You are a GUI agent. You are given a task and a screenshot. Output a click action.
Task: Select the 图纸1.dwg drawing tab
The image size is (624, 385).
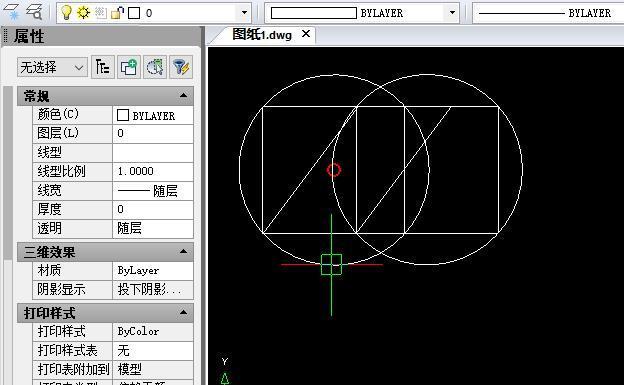point(262,35)
